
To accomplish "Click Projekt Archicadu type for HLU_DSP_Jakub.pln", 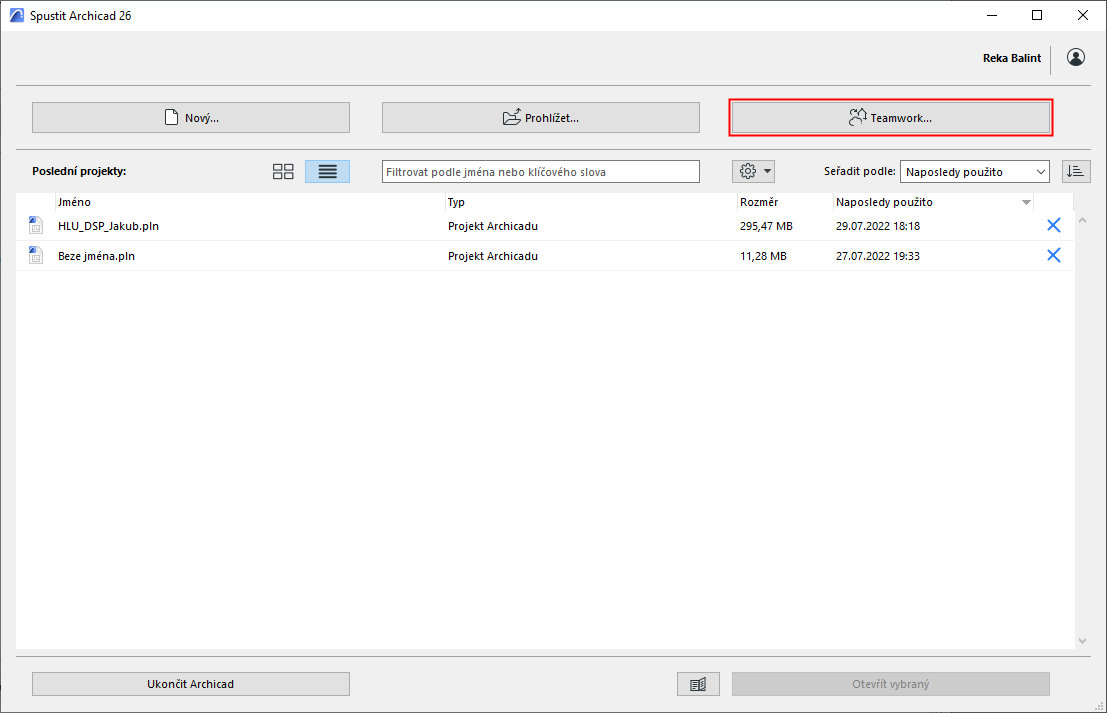I will coord(493,226).
